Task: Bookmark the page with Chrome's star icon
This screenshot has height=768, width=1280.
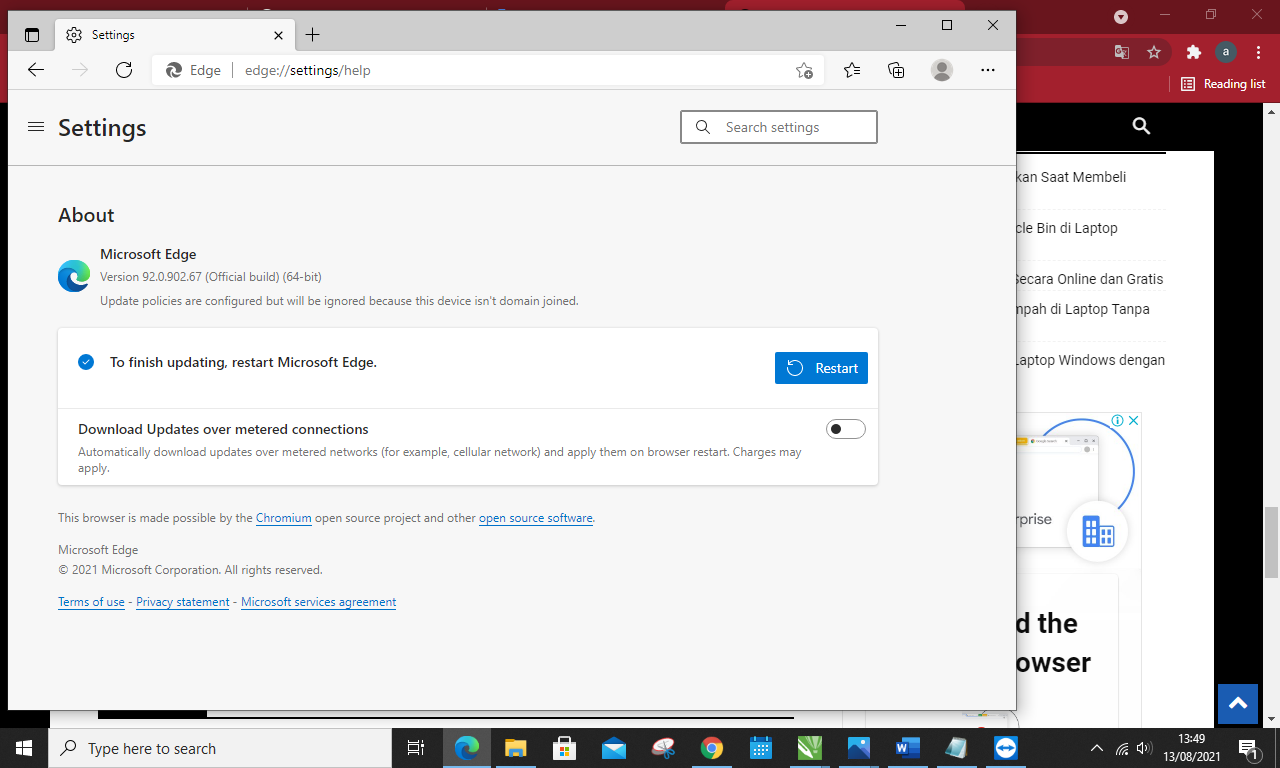Action: click(x=1154, y=52)
